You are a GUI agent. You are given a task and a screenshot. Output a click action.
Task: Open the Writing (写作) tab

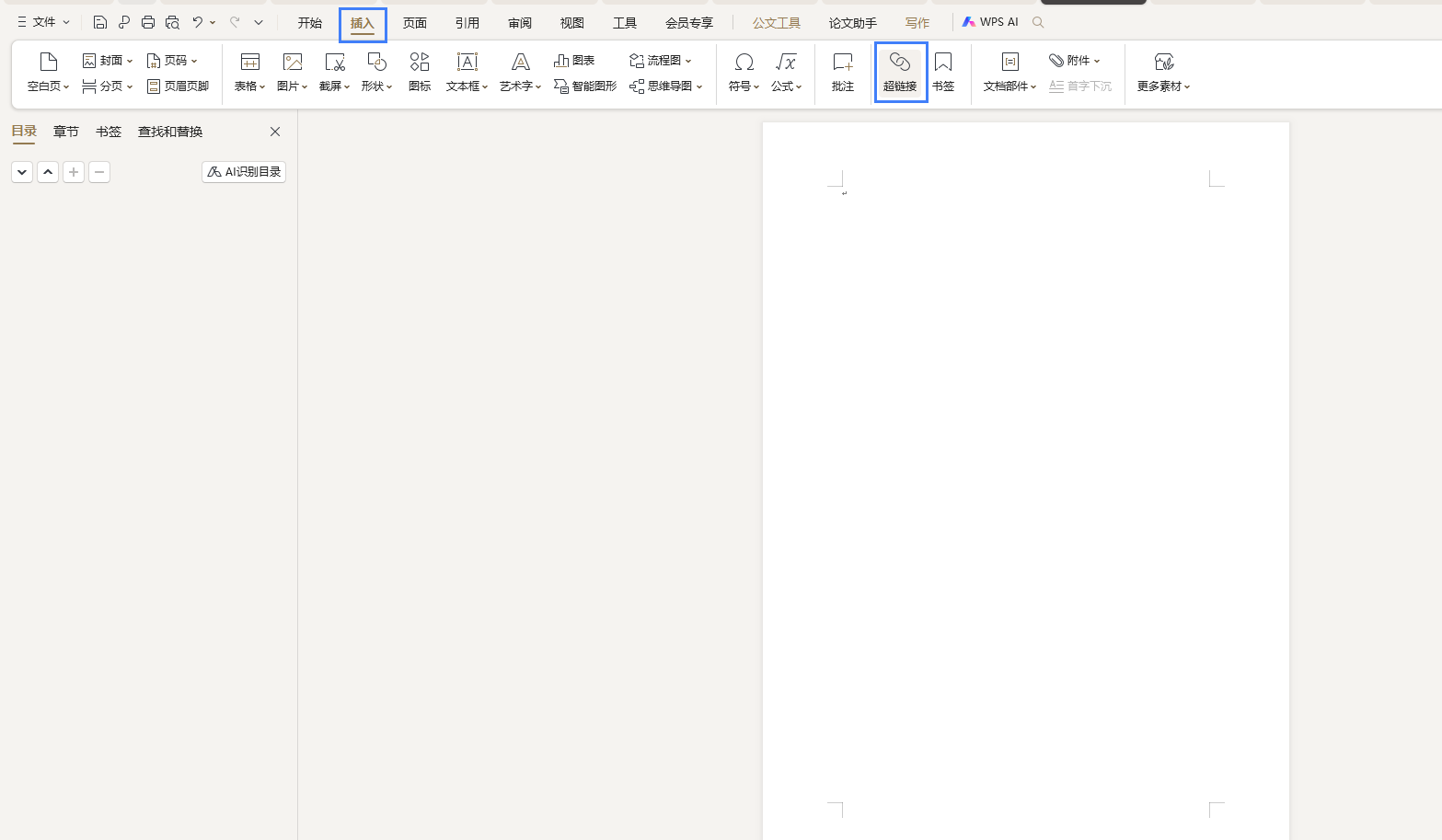tap(917, 23)
